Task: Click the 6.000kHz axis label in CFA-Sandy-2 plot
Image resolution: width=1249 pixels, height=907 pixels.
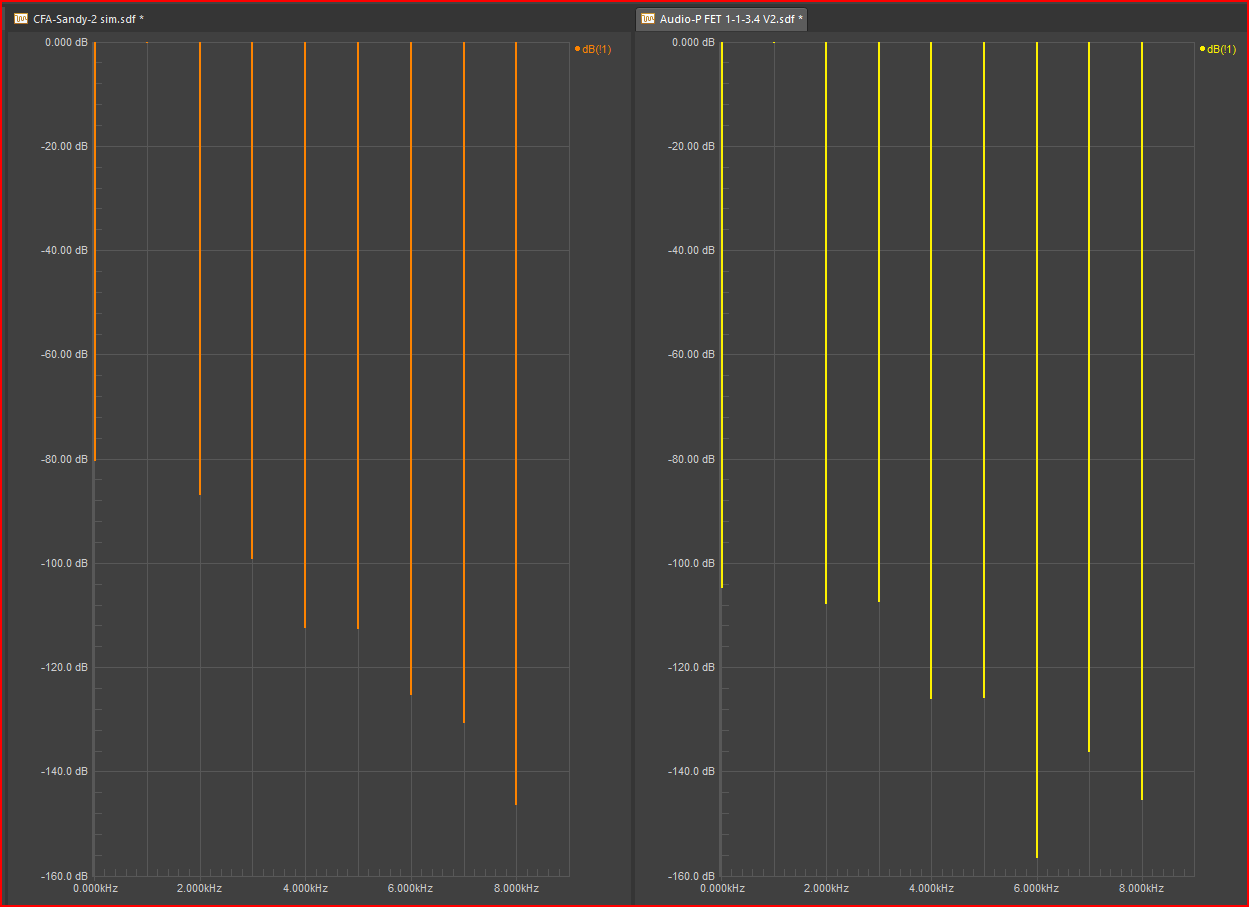Action: point(411,888)
